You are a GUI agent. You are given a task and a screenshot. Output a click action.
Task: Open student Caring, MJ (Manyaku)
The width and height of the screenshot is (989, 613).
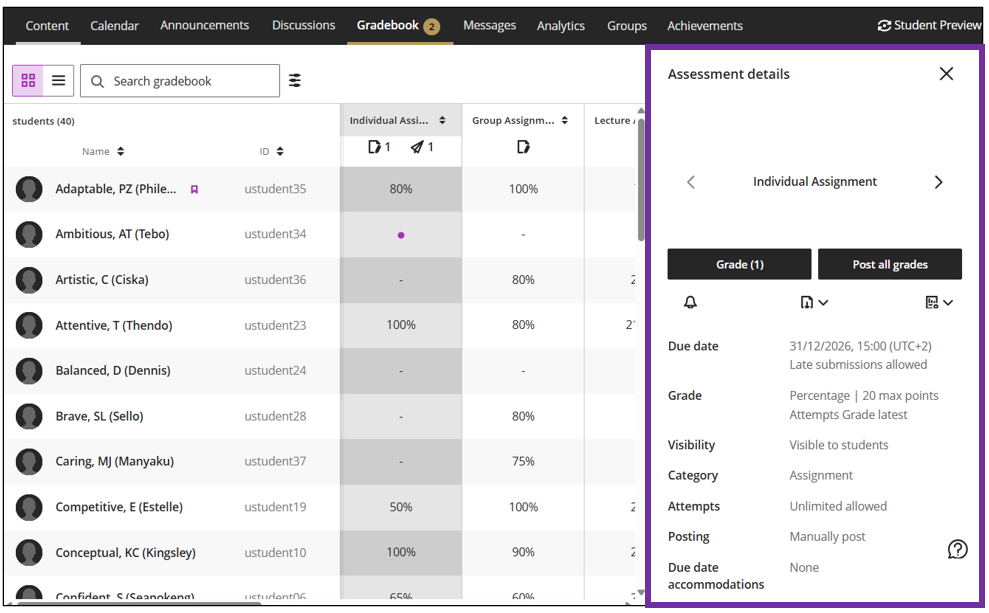point(115,462)
